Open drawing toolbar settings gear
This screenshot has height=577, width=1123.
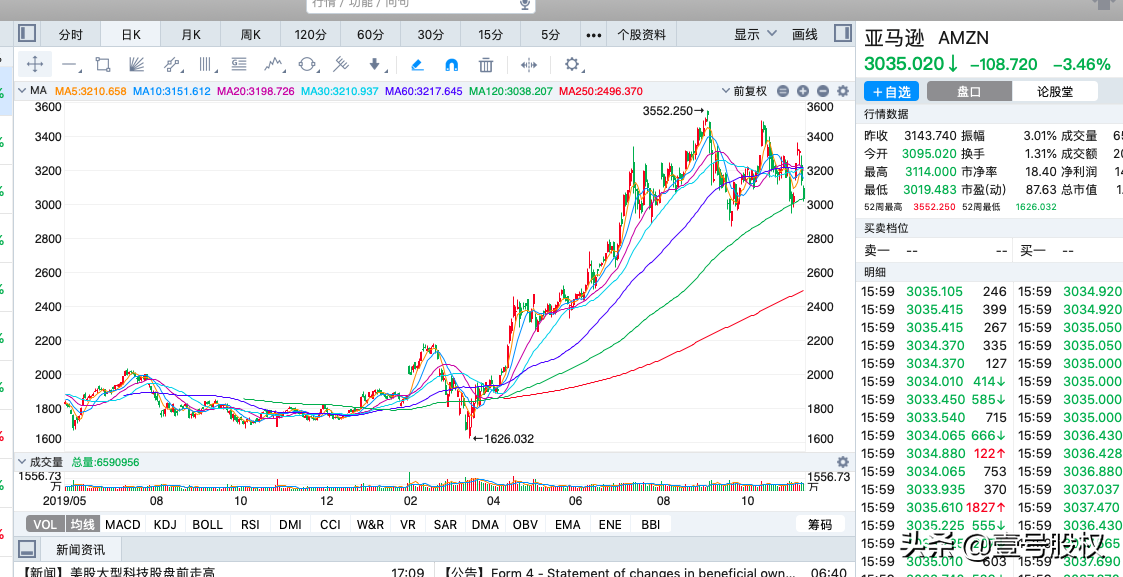(572, 65)
